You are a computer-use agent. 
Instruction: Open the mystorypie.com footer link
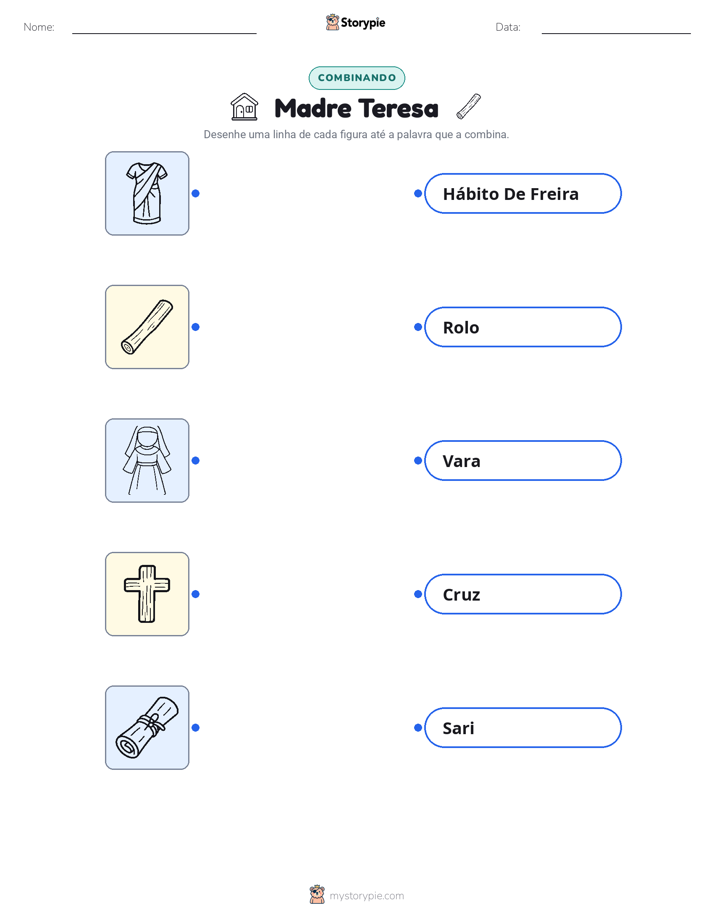[x=366, y=896]
